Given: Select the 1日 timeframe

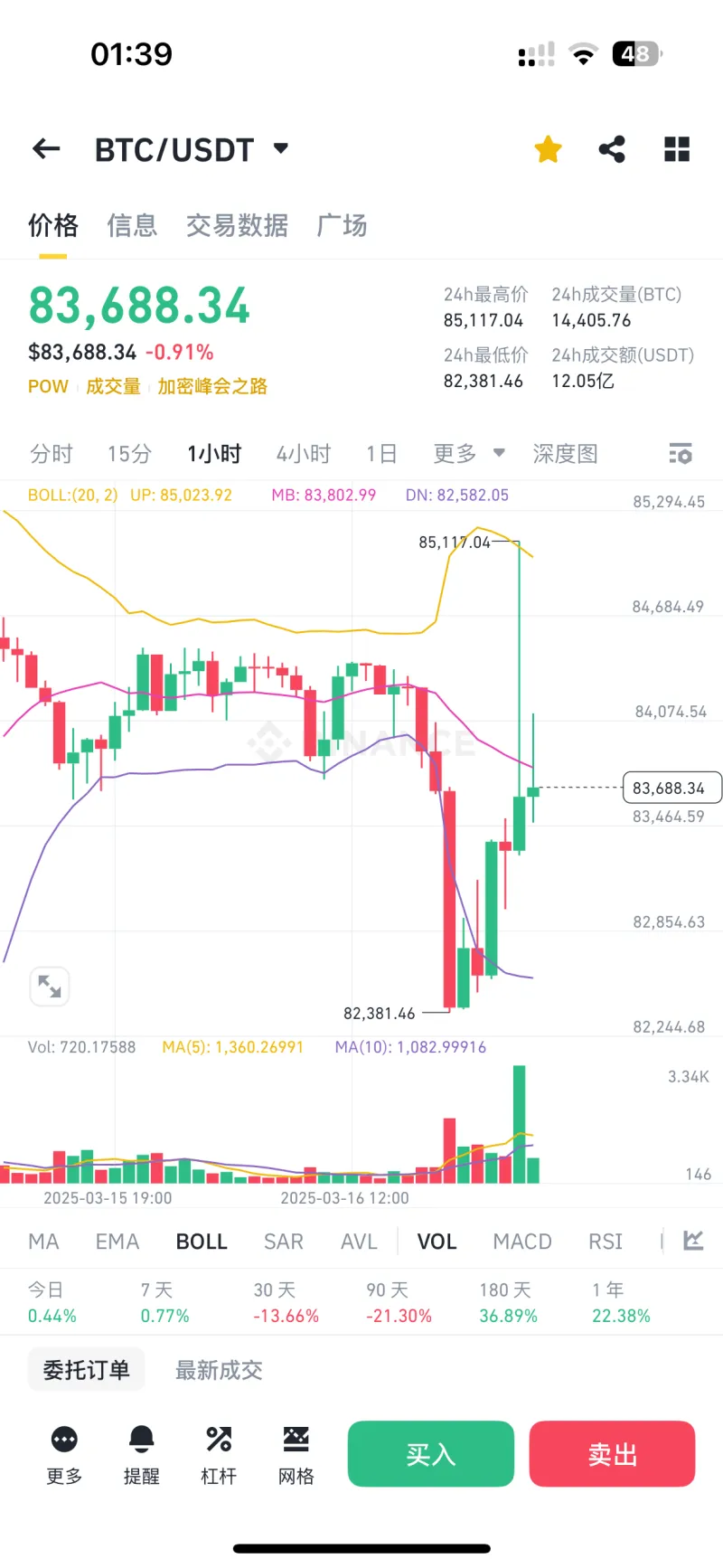Looking at the screenshot, I should (381, 453).
